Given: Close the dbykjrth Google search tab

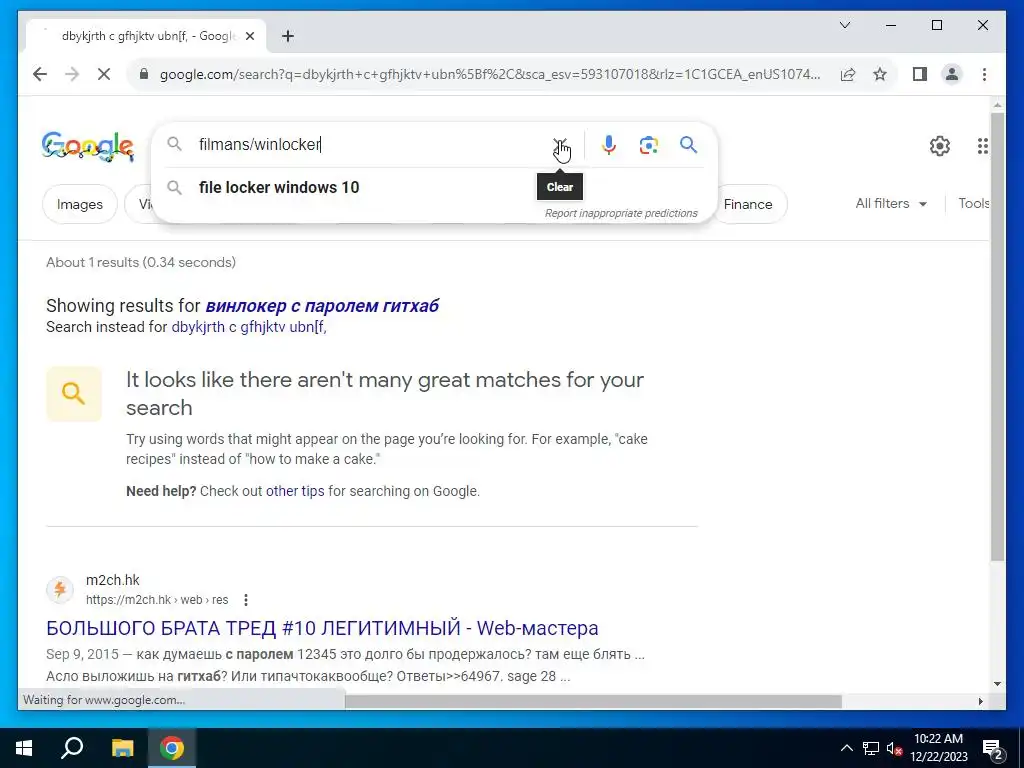Looking at the screenshot, I should 249,36.
